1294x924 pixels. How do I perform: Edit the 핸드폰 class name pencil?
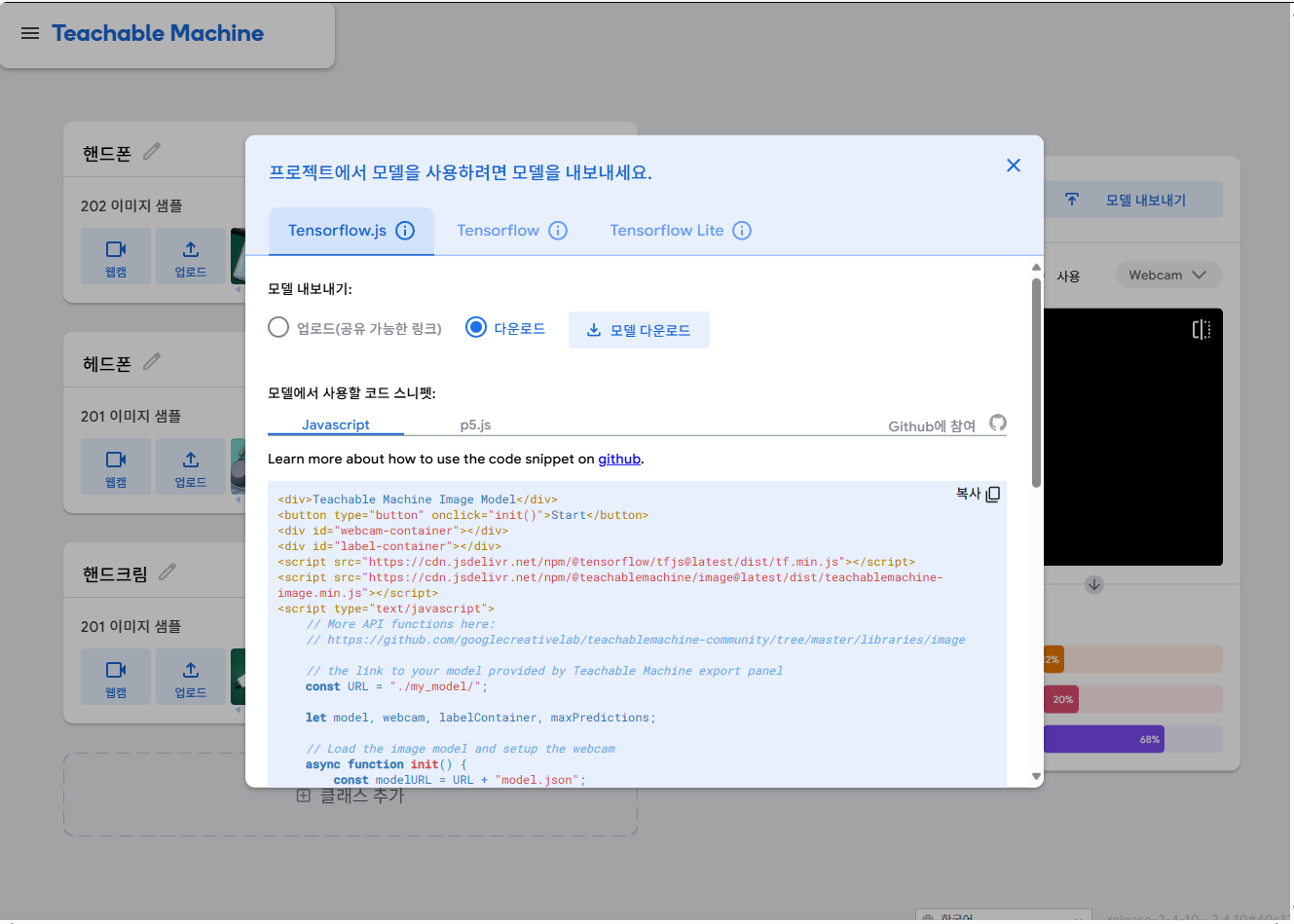pos(152,152)
